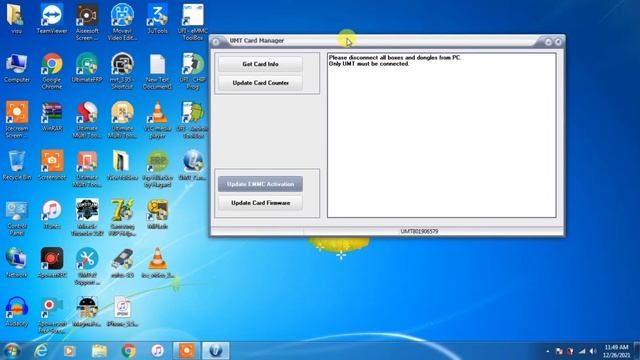Open Windows Explorer from taskbar
The width and height of the screenshot is (640, 360).
coord(99,351)
